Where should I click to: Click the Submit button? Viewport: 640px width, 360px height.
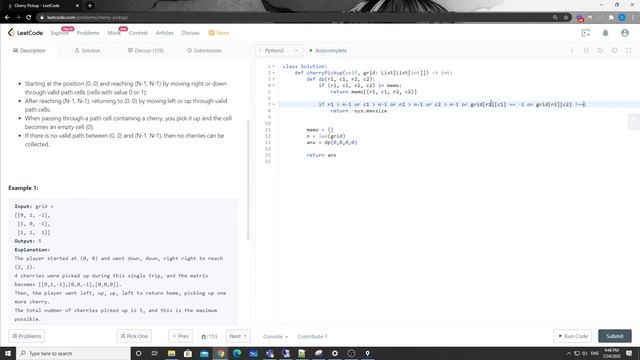click(615, 336)
